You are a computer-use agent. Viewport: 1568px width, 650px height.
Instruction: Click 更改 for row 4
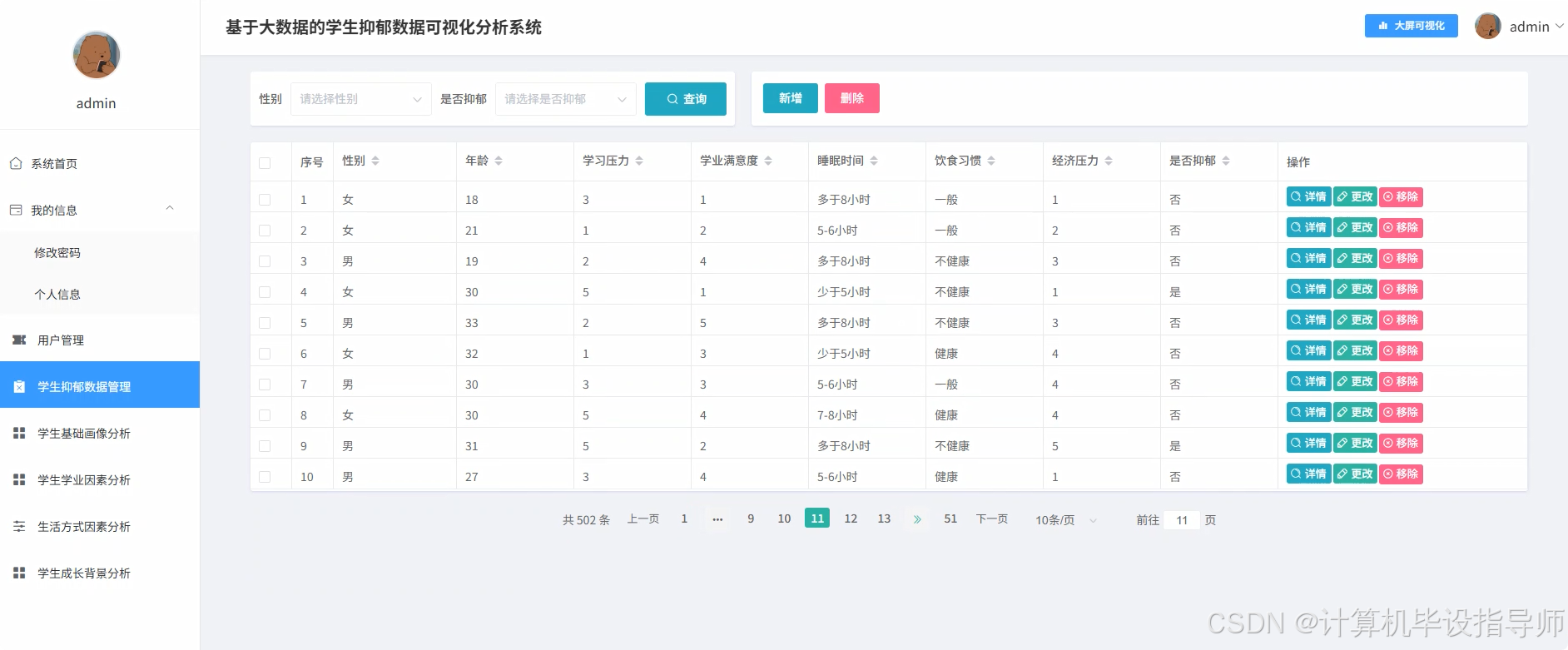[1355, 289]
